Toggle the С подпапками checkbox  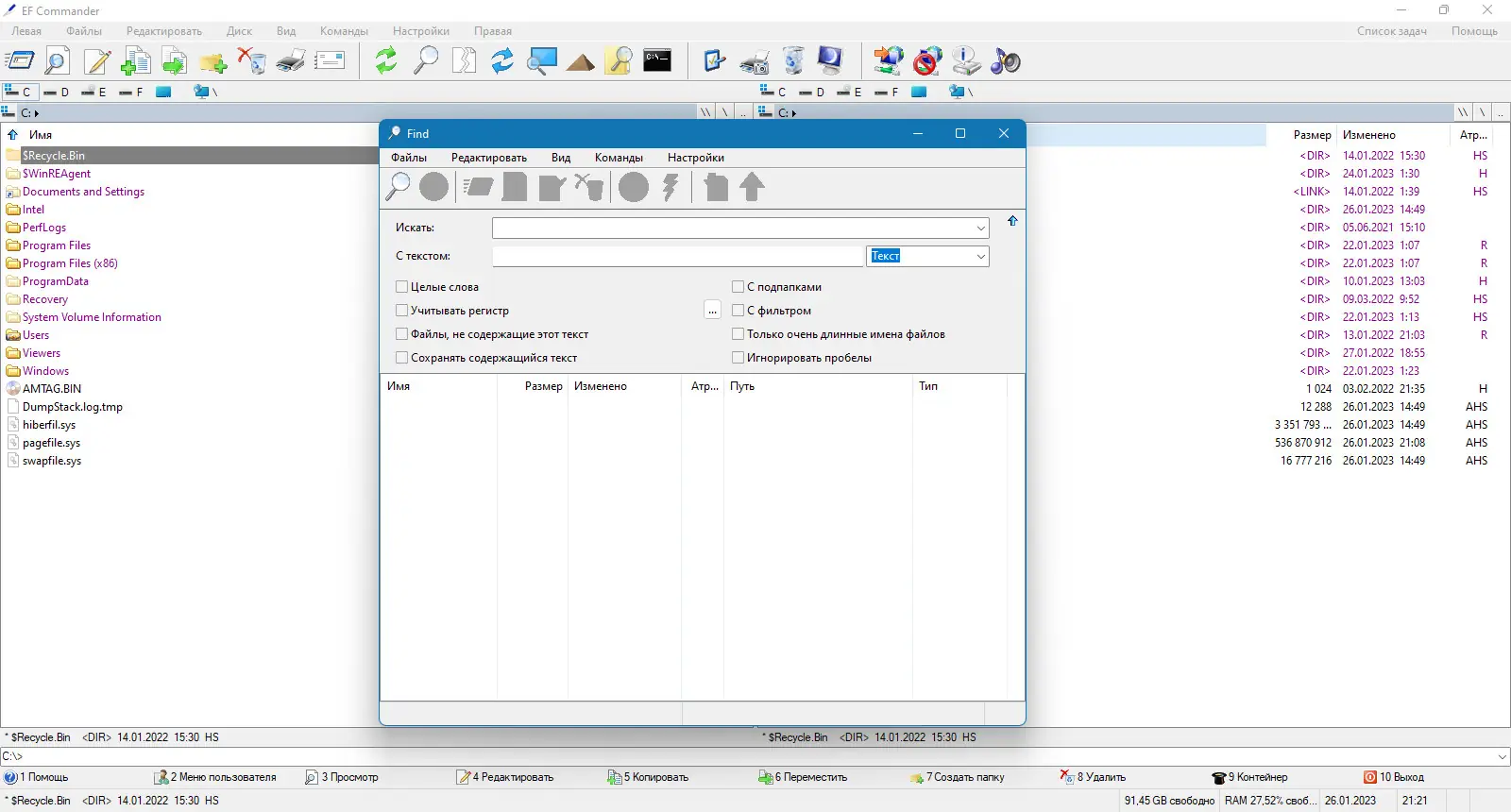coord(739,287)
